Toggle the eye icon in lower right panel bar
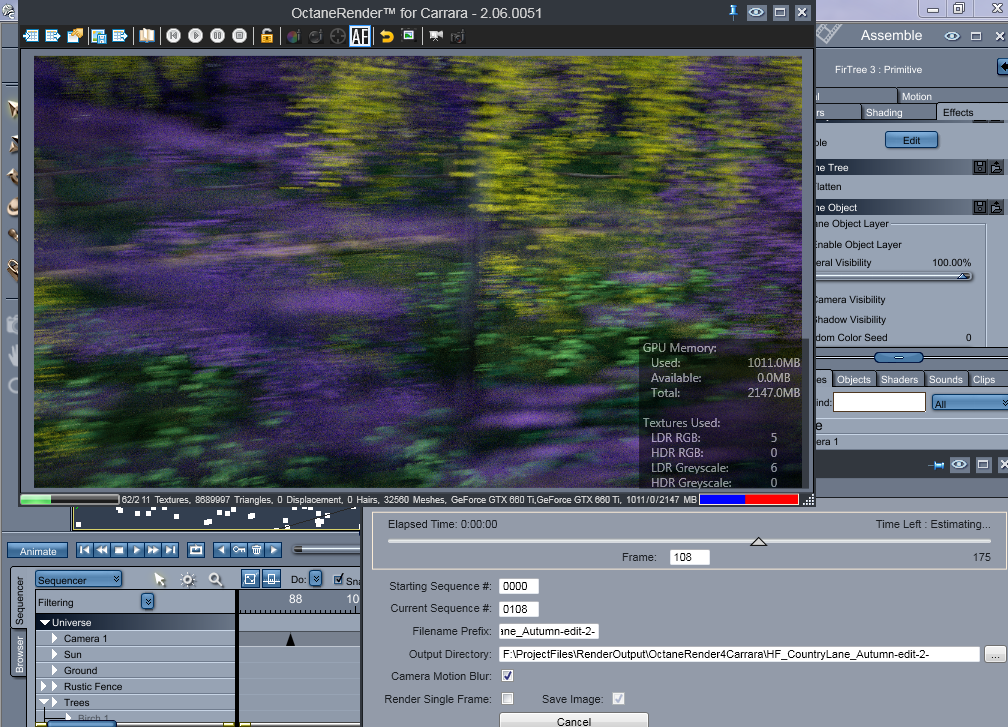This screenshot has width=1008, height=727. pos(959,464)
